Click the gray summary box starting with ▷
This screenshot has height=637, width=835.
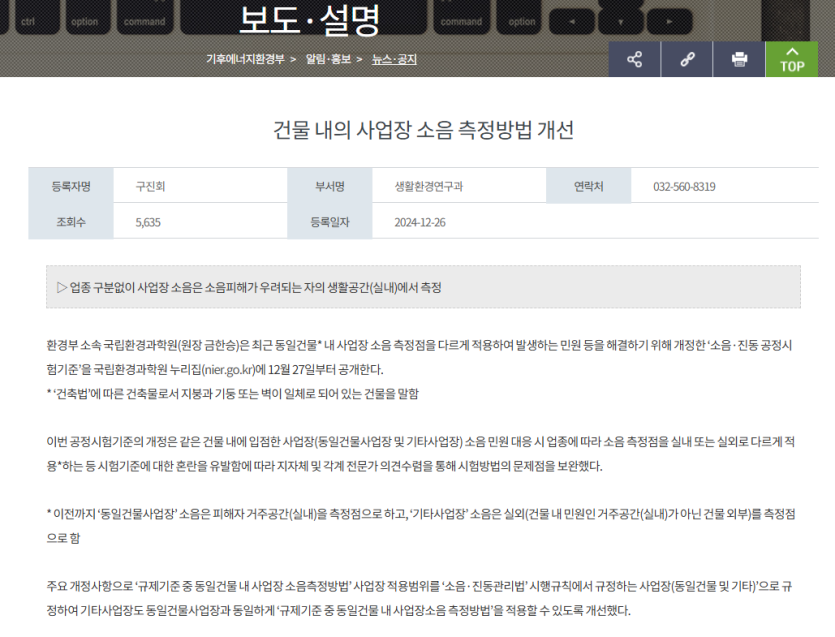pos(423,288)
